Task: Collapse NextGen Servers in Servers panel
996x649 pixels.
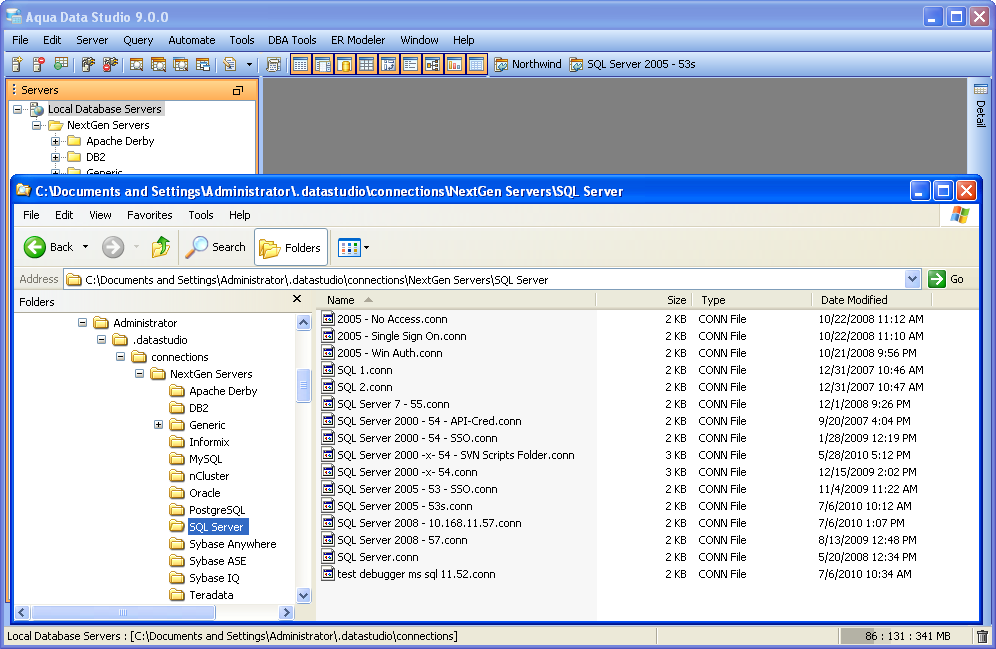Action: 37,125
